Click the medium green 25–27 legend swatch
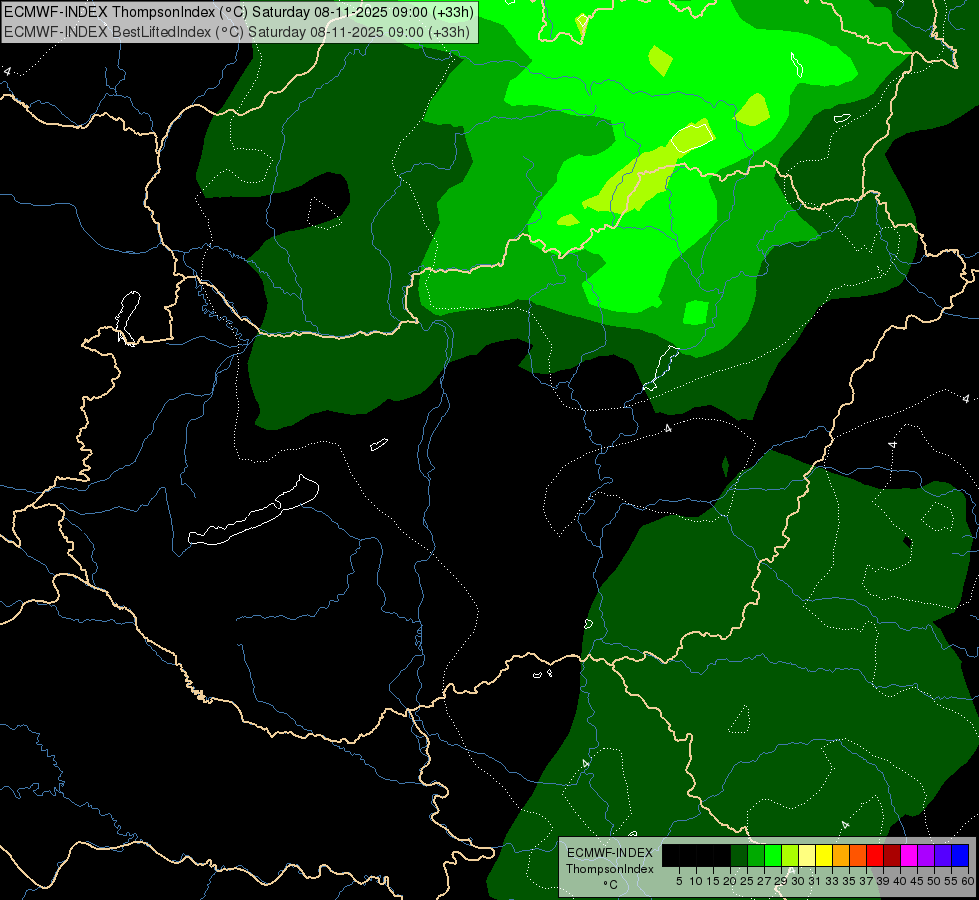Viewport: 979px width, 900px height. coord(756,855)
